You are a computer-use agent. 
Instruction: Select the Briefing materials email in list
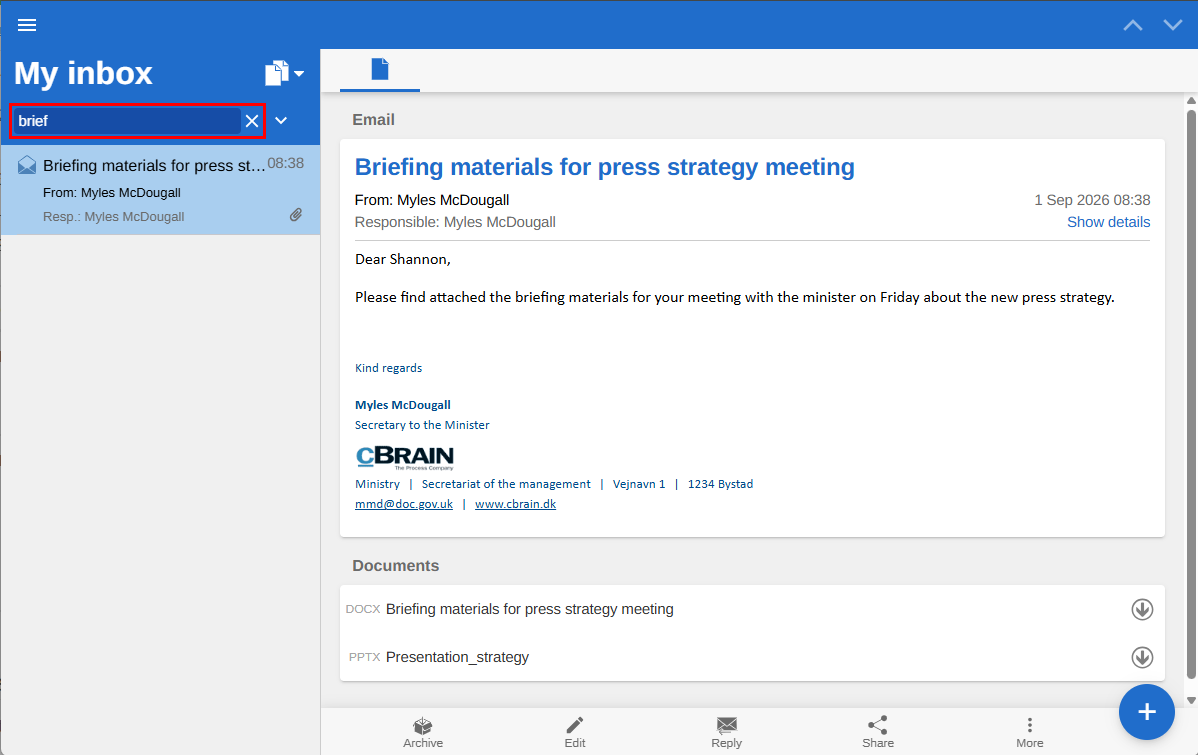[x=160, y=190]
